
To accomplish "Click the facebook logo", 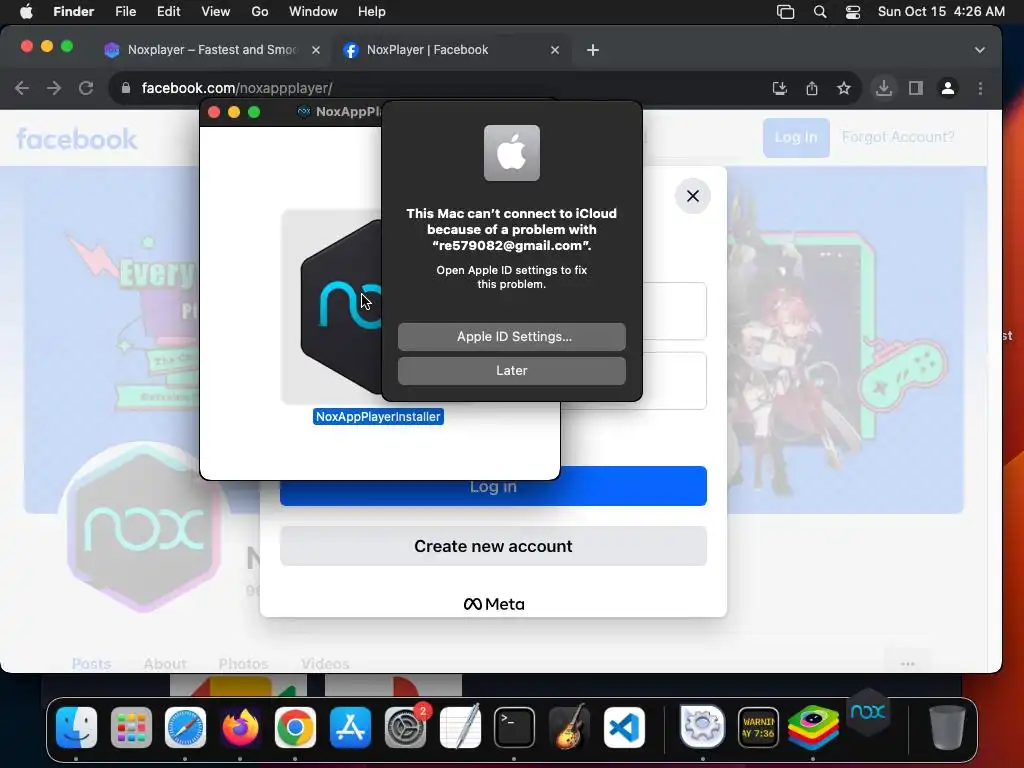I will pos(76,139).
